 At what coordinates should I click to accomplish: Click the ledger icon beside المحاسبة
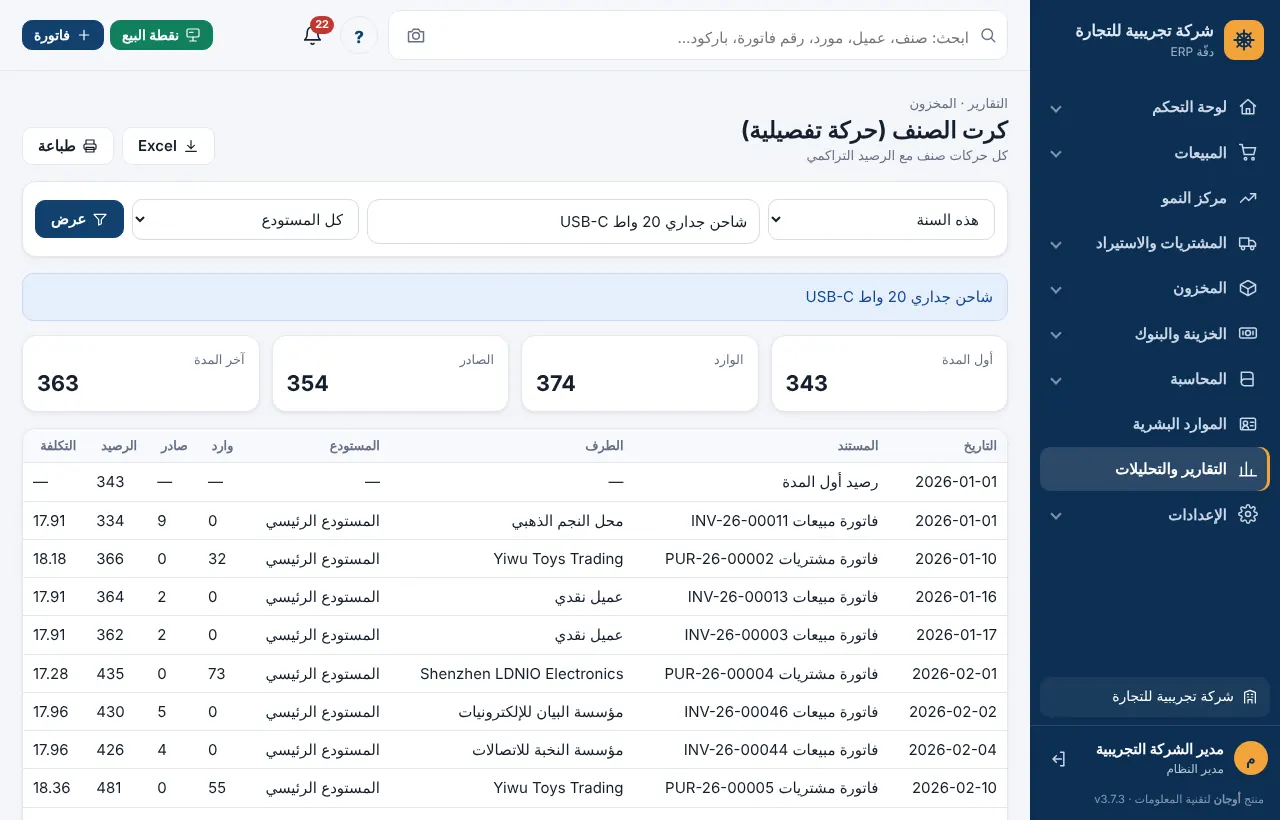[1247, 379]
